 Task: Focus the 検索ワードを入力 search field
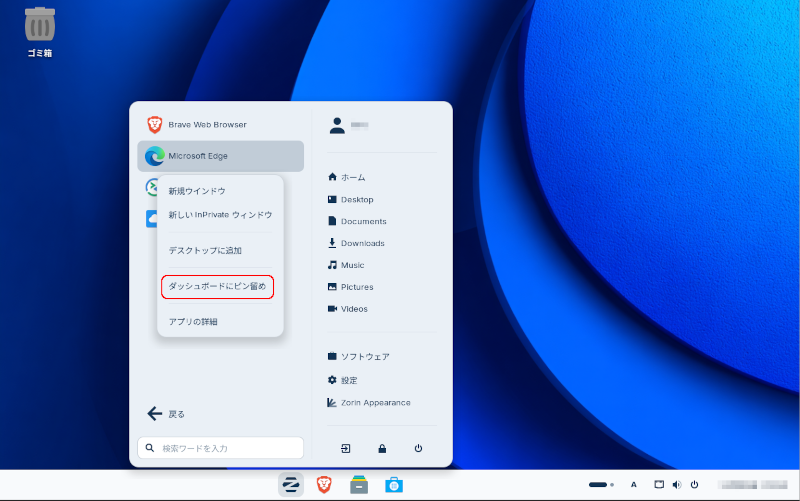pos(220,448)
